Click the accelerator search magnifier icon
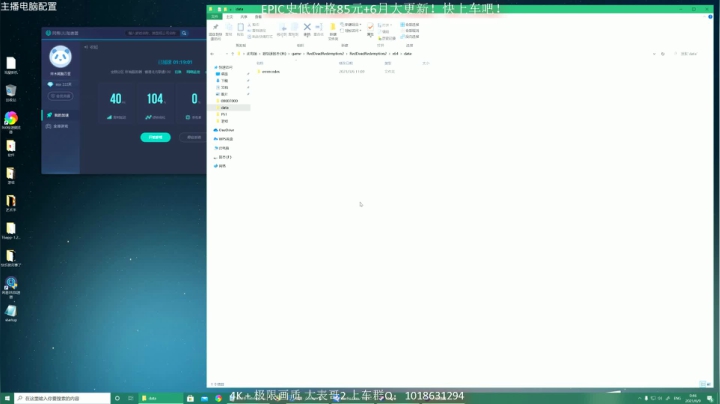This screenshot has height=404, width=720. point(184,33)
